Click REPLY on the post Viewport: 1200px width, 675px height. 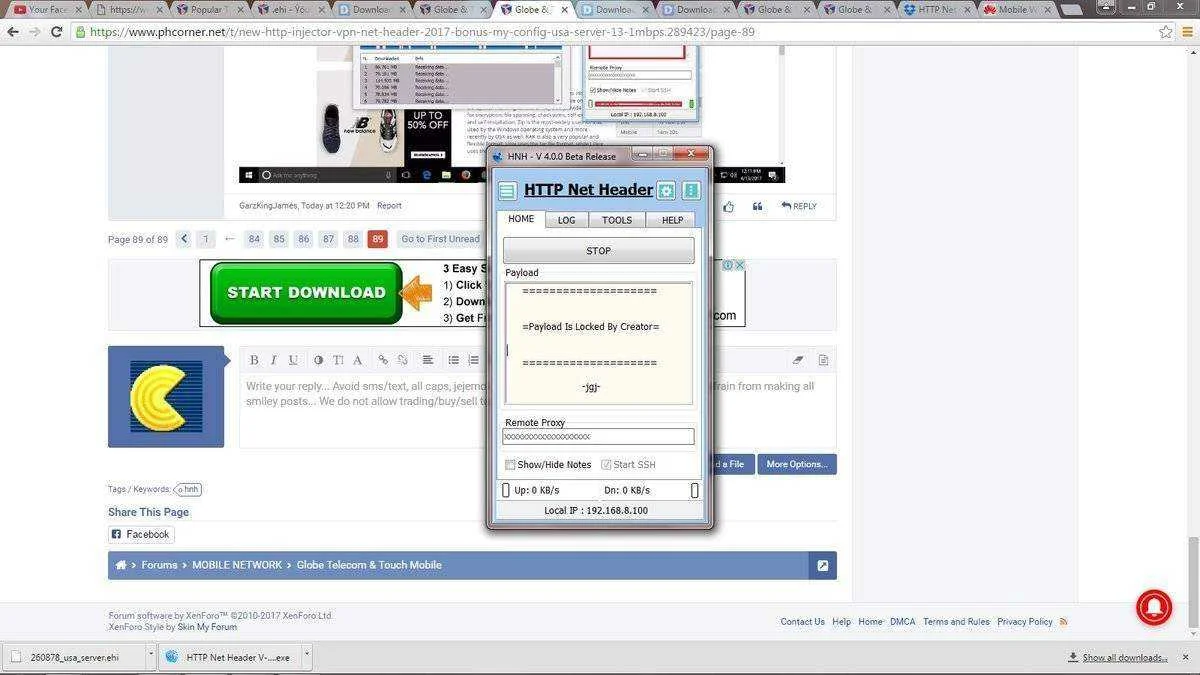(x=799, y=206)
